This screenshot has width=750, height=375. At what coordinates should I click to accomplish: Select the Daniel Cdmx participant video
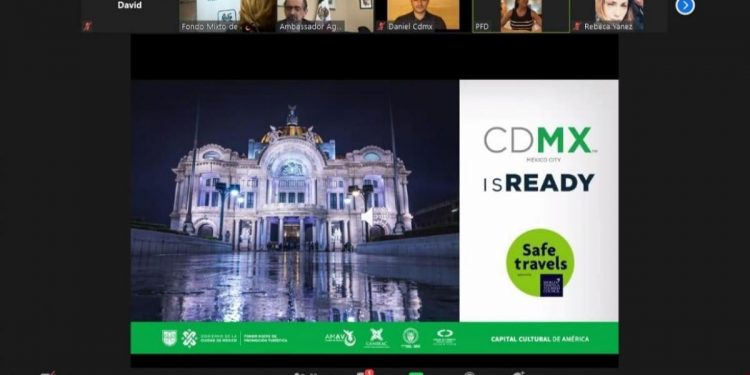[x=423, y=16]
